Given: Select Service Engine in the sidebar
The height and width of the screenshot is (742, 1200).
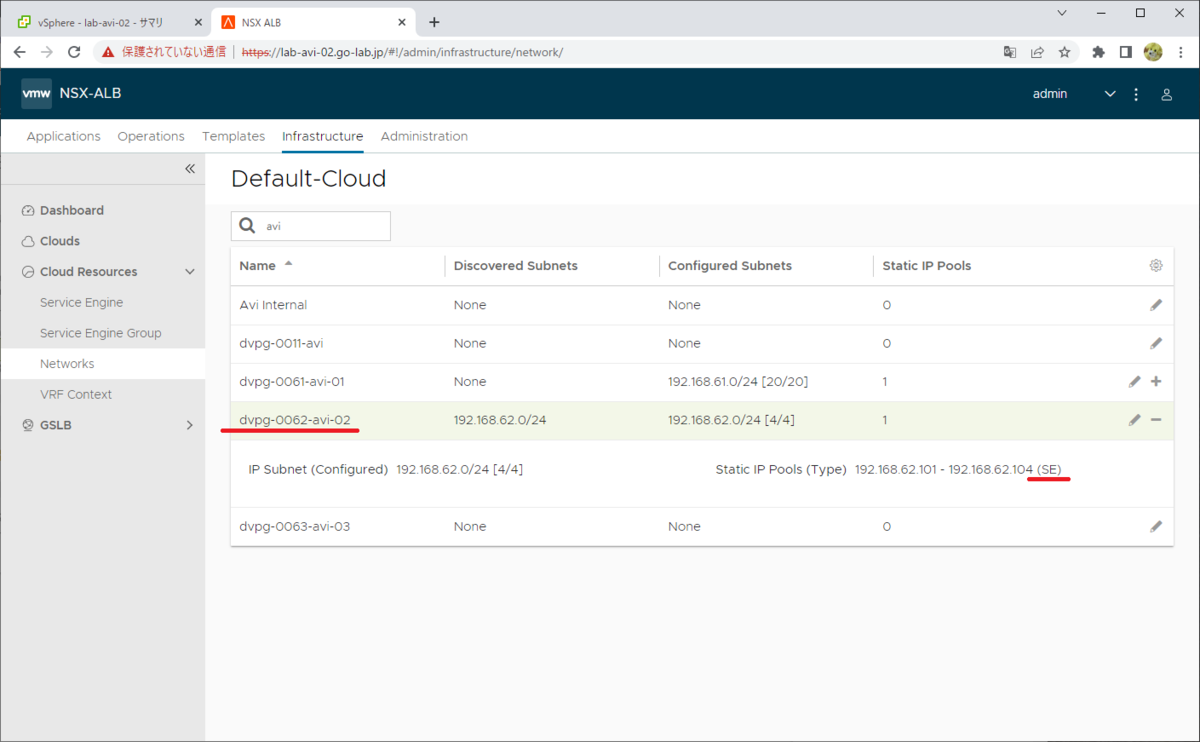Looking at the screenshot, I should (82, 302).
